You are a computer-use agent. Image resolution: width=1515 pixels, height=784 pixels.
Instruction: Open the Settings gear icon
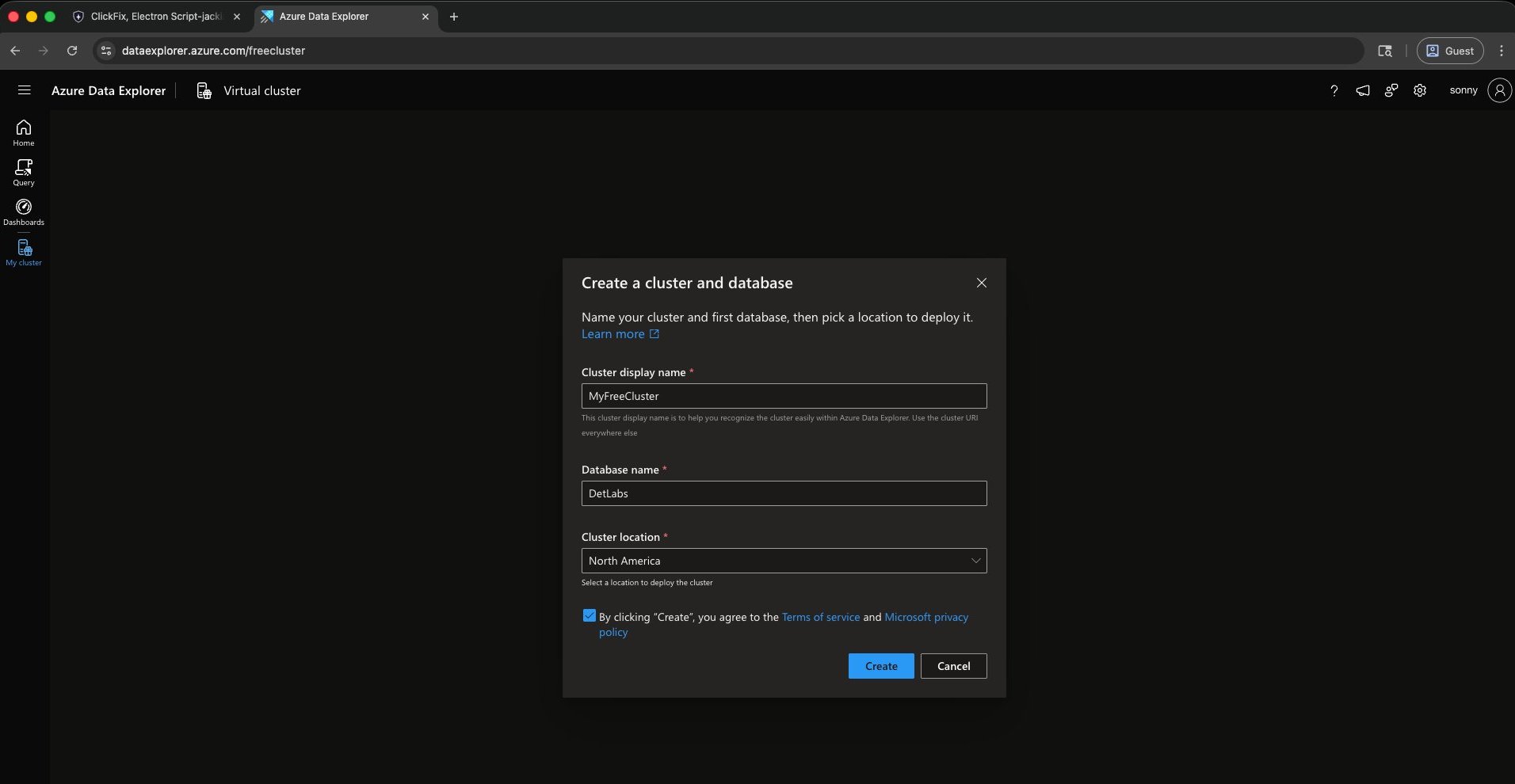pos(1420,90)
